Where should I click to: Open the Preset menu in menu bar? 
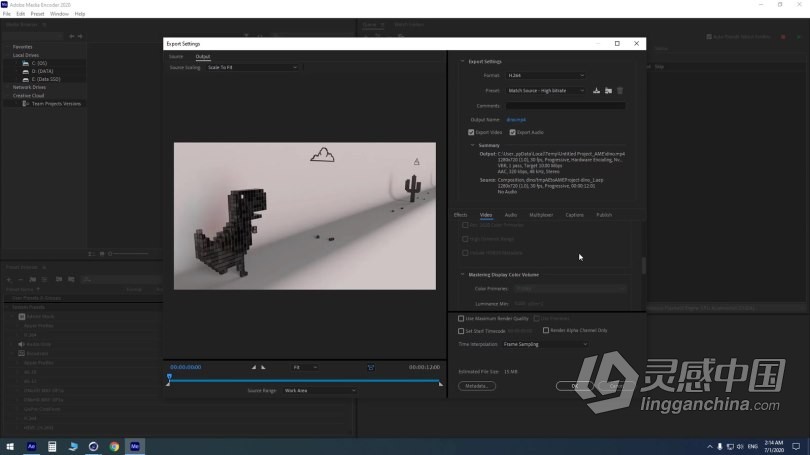point(37,14)
